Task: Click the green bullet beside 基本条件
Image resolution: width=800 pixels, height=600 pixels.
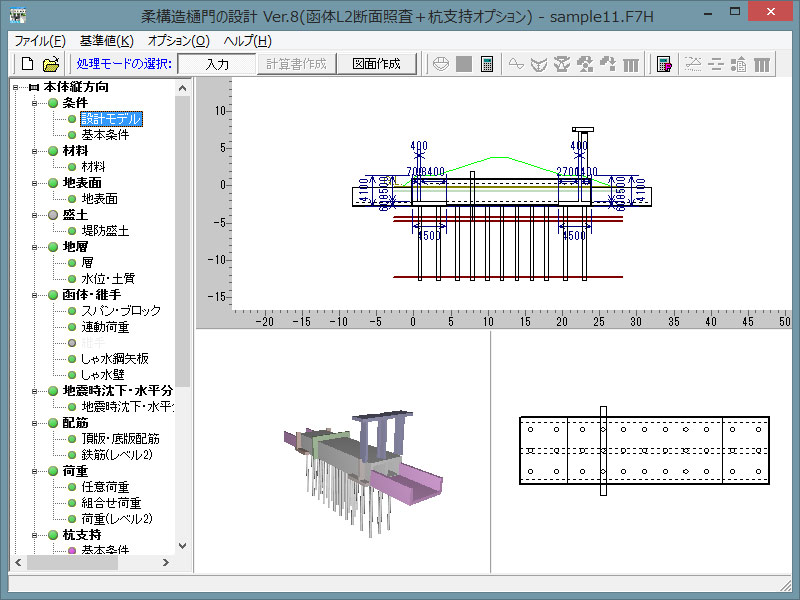Action: click(x=72, y=135)
